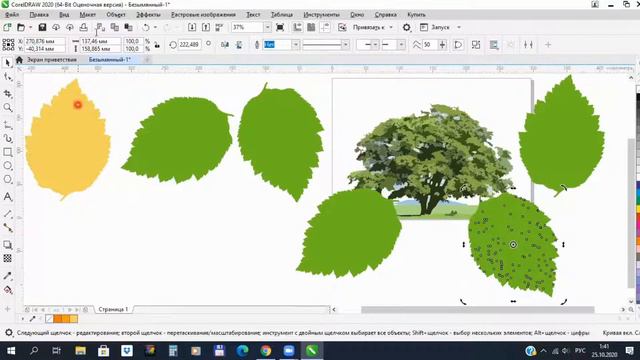Click the no-fill swatch in document palette
This screenshot has width=640, height=360.
coord(49,319)
